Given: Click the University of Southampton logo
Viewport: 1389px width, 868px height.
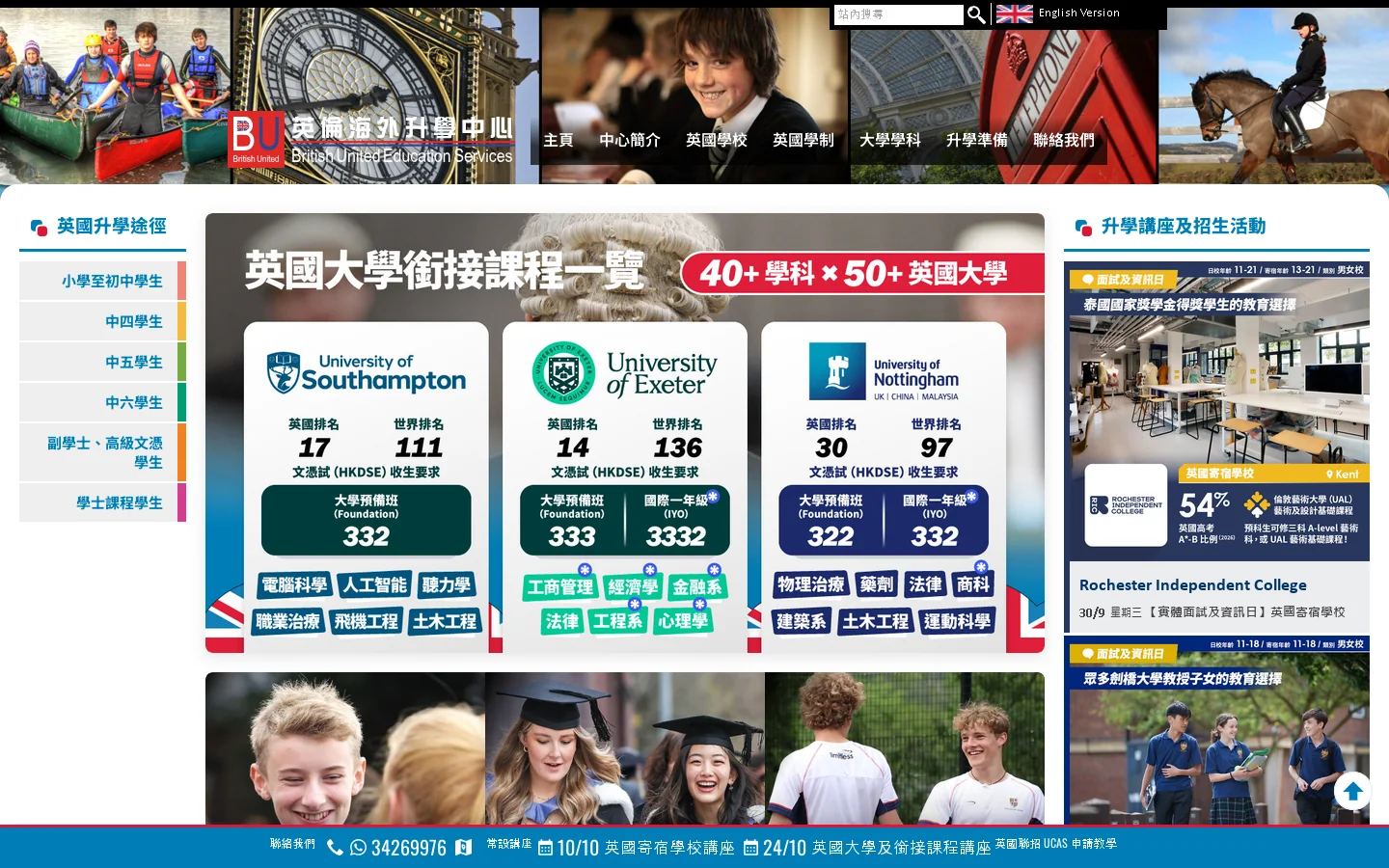Looking at the screenshot, I should (367, 372).
